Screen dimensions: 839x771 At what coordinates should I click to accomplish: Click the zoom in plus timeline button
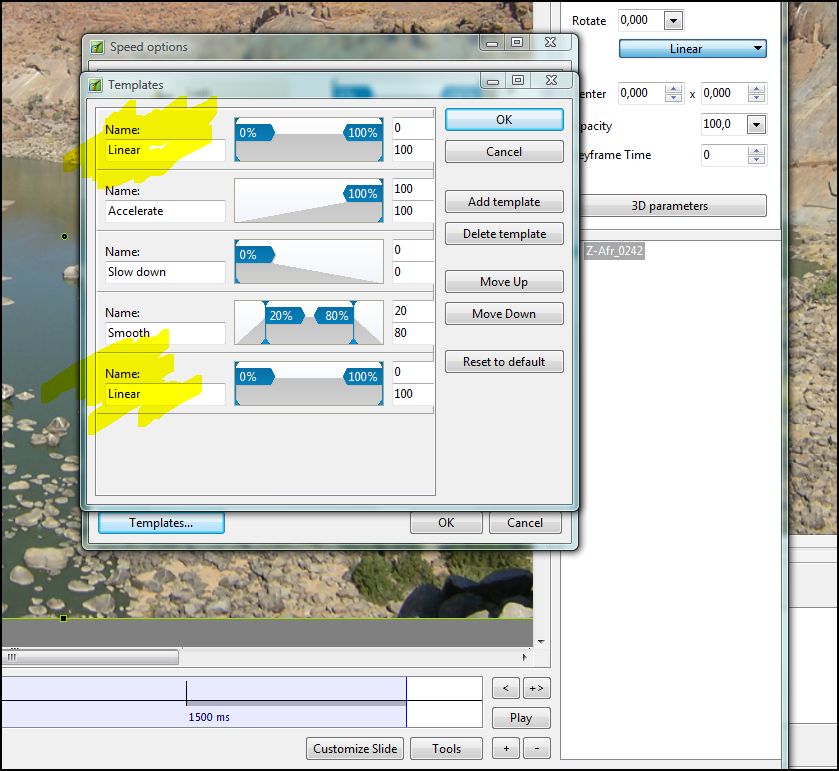506,748
